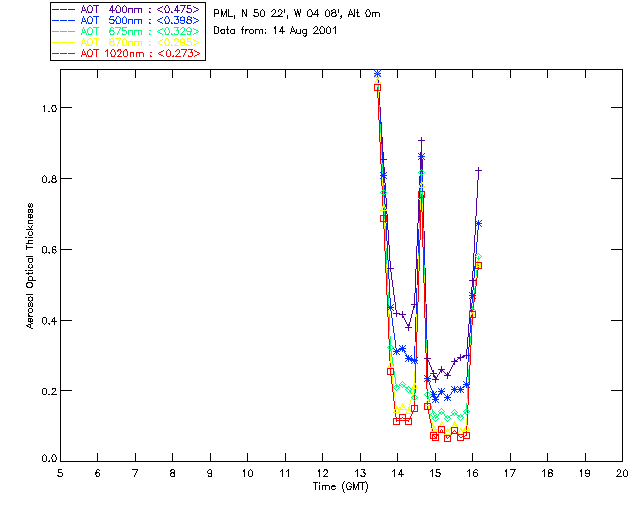
Task: Click the AOT 1020nm legend entry
Action: point(126,53)
